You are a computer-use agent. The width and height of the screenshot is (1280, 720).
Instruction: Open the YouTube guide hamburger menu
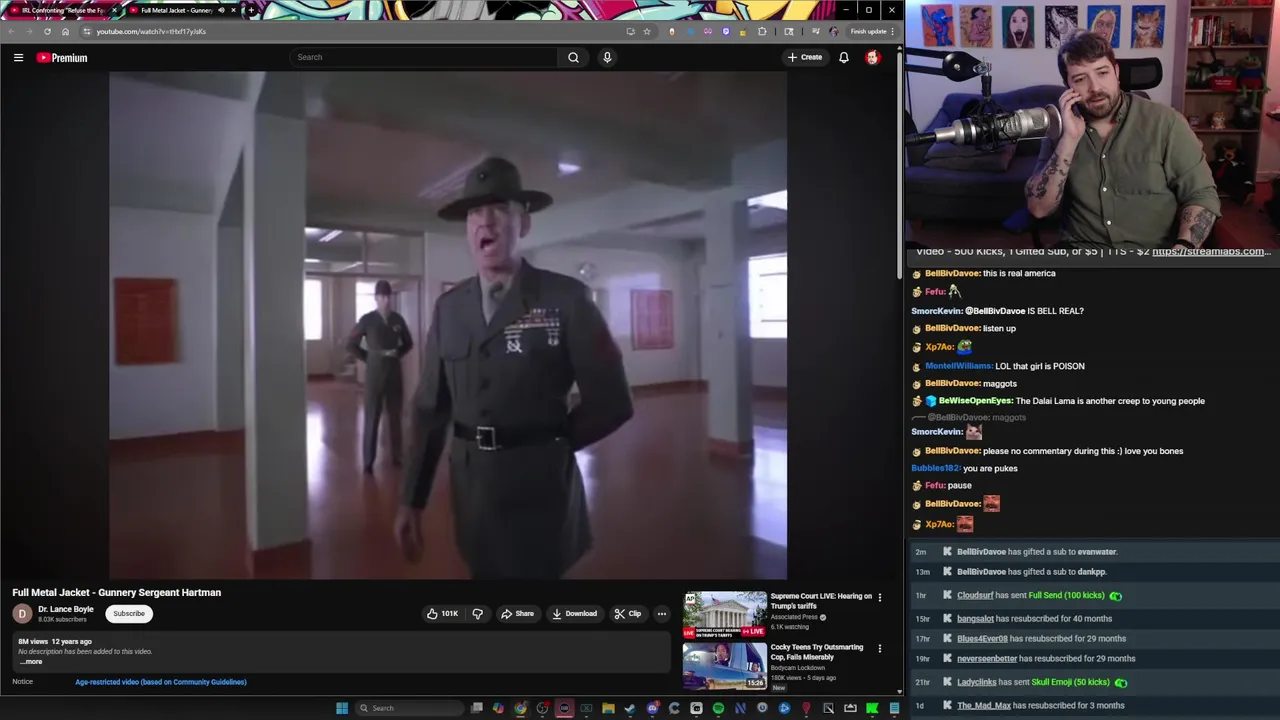coord(18,57)
